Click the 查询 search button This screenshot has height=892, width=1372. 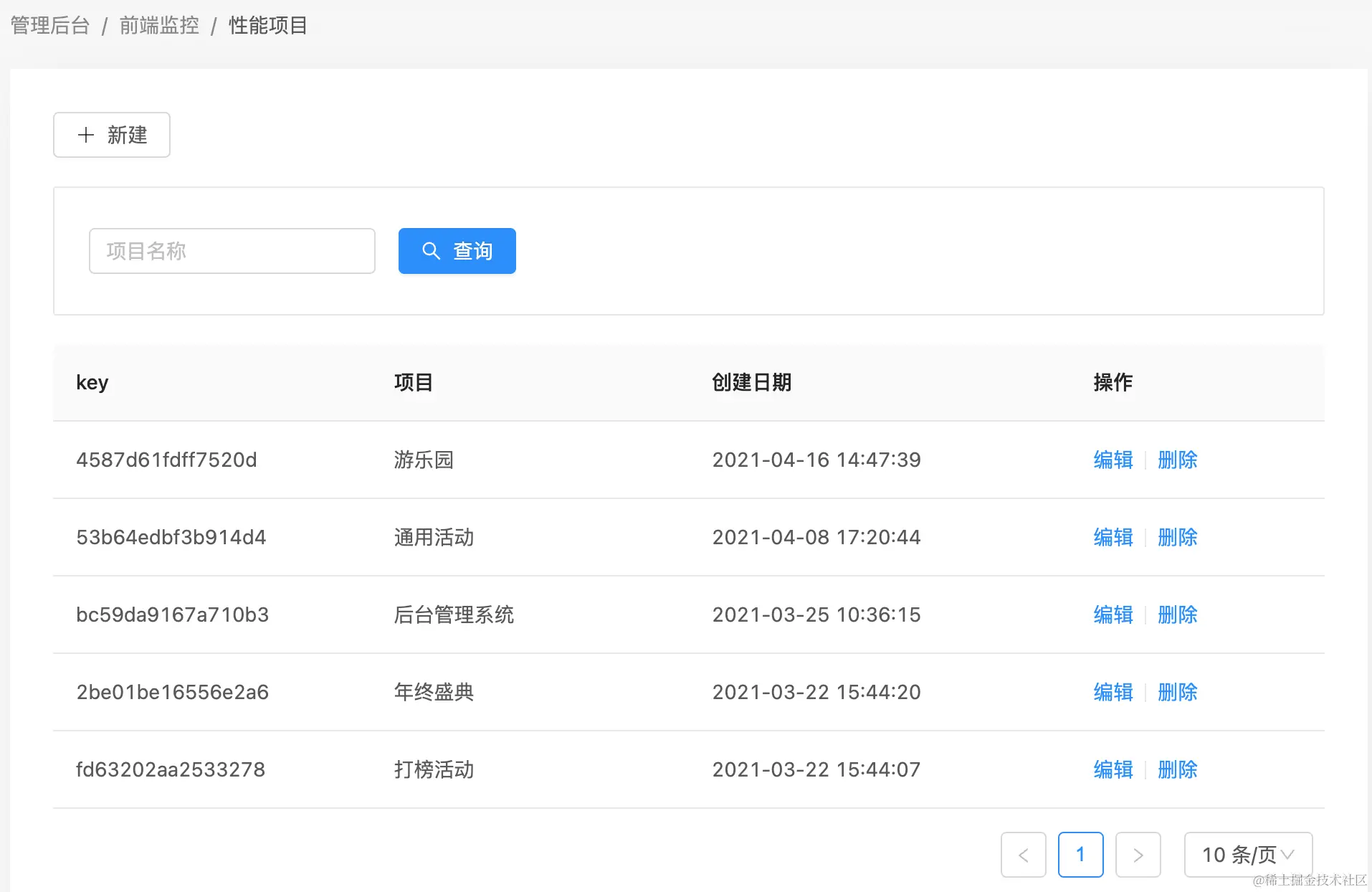pos(457,251)
